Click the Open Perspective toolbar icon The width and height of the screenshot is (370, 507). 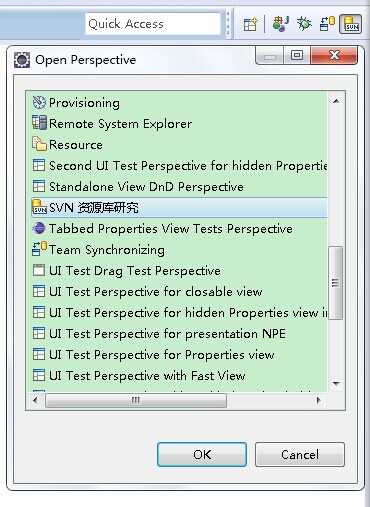coord(250,24)
